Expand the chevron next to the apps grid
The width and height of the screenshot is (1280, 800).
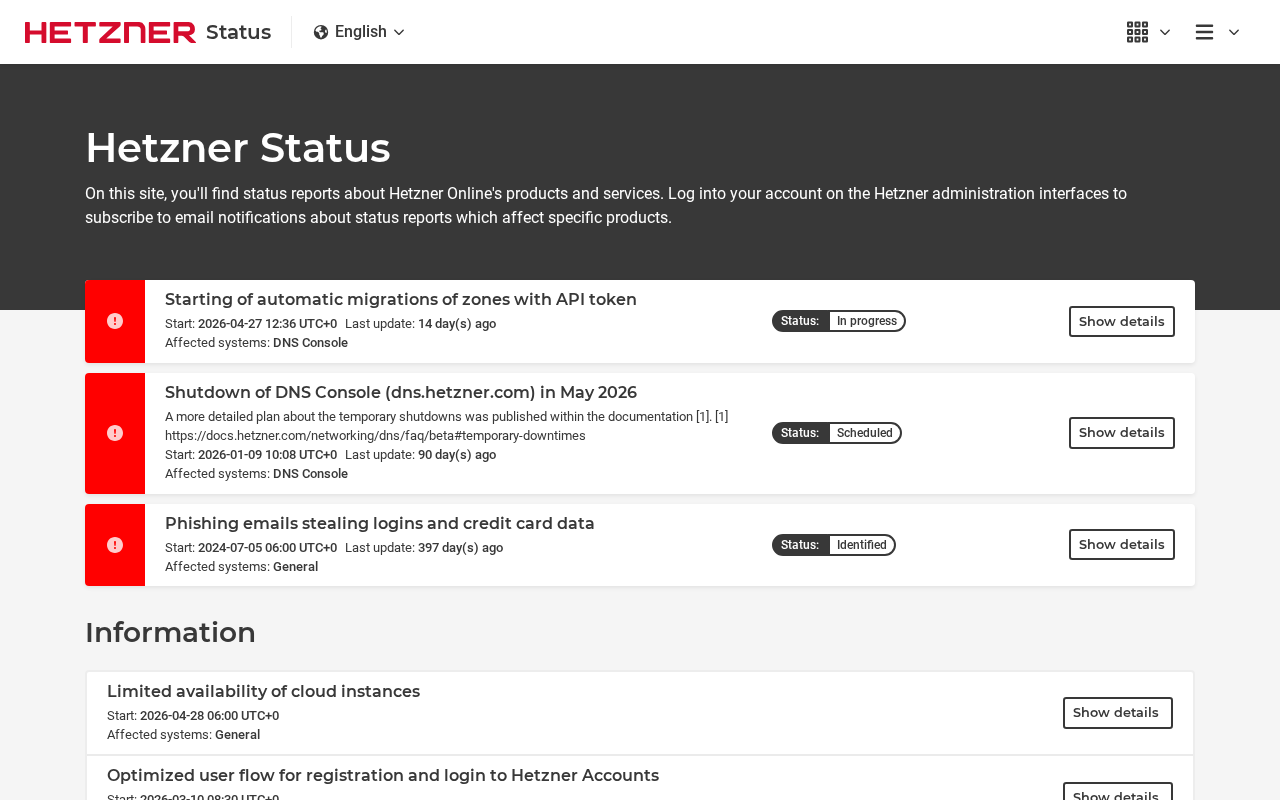(1165, 32)
